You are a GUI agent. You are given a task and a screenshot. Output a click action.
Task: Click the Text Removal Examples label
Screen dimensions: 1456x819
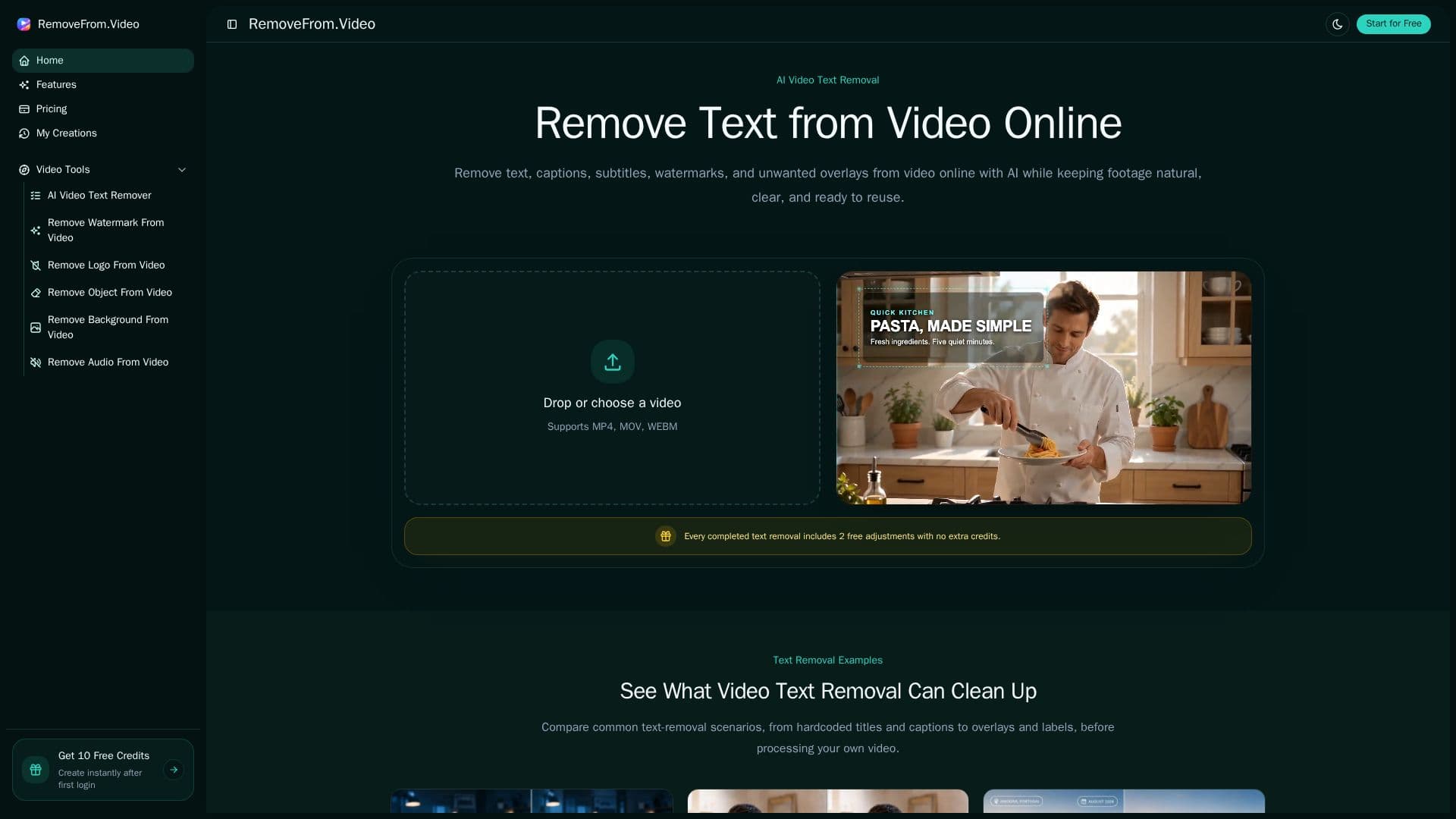(x=827, y=661)
